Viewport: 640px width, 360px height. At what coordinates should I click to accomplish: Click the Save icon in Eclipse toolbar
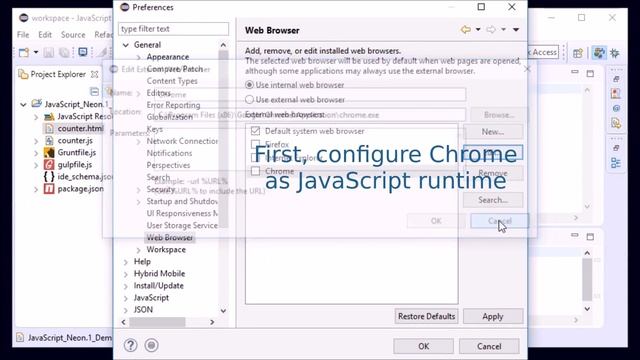click(x=49, y=52)
